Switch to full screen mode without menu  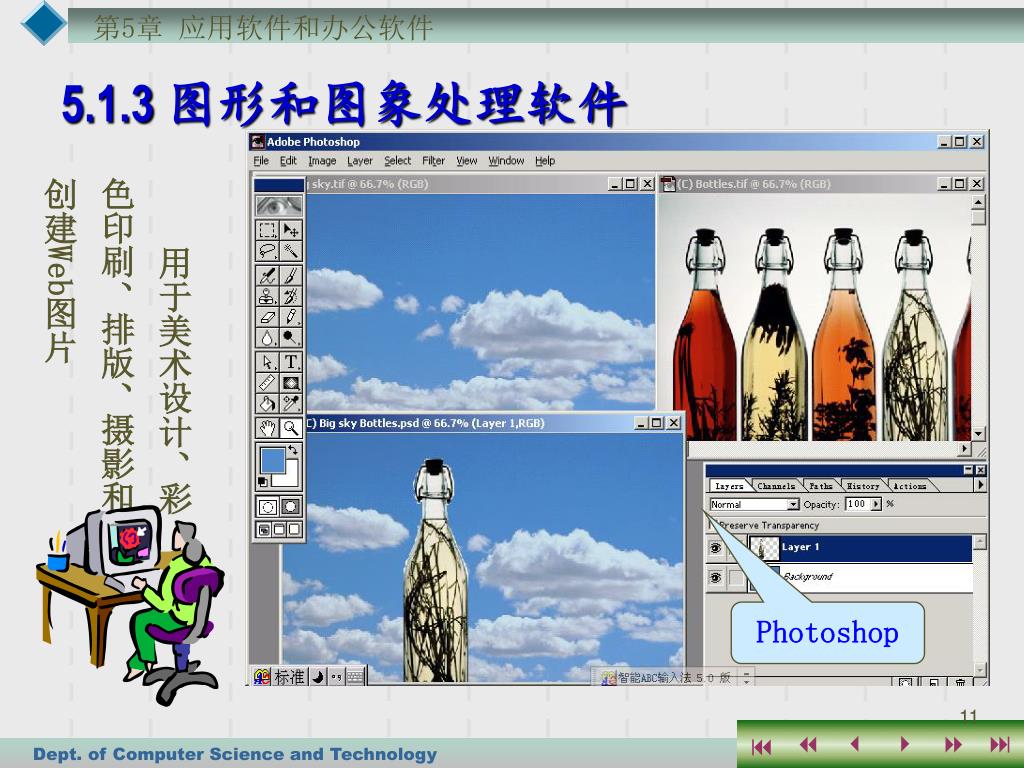click(x=294, y=529)
